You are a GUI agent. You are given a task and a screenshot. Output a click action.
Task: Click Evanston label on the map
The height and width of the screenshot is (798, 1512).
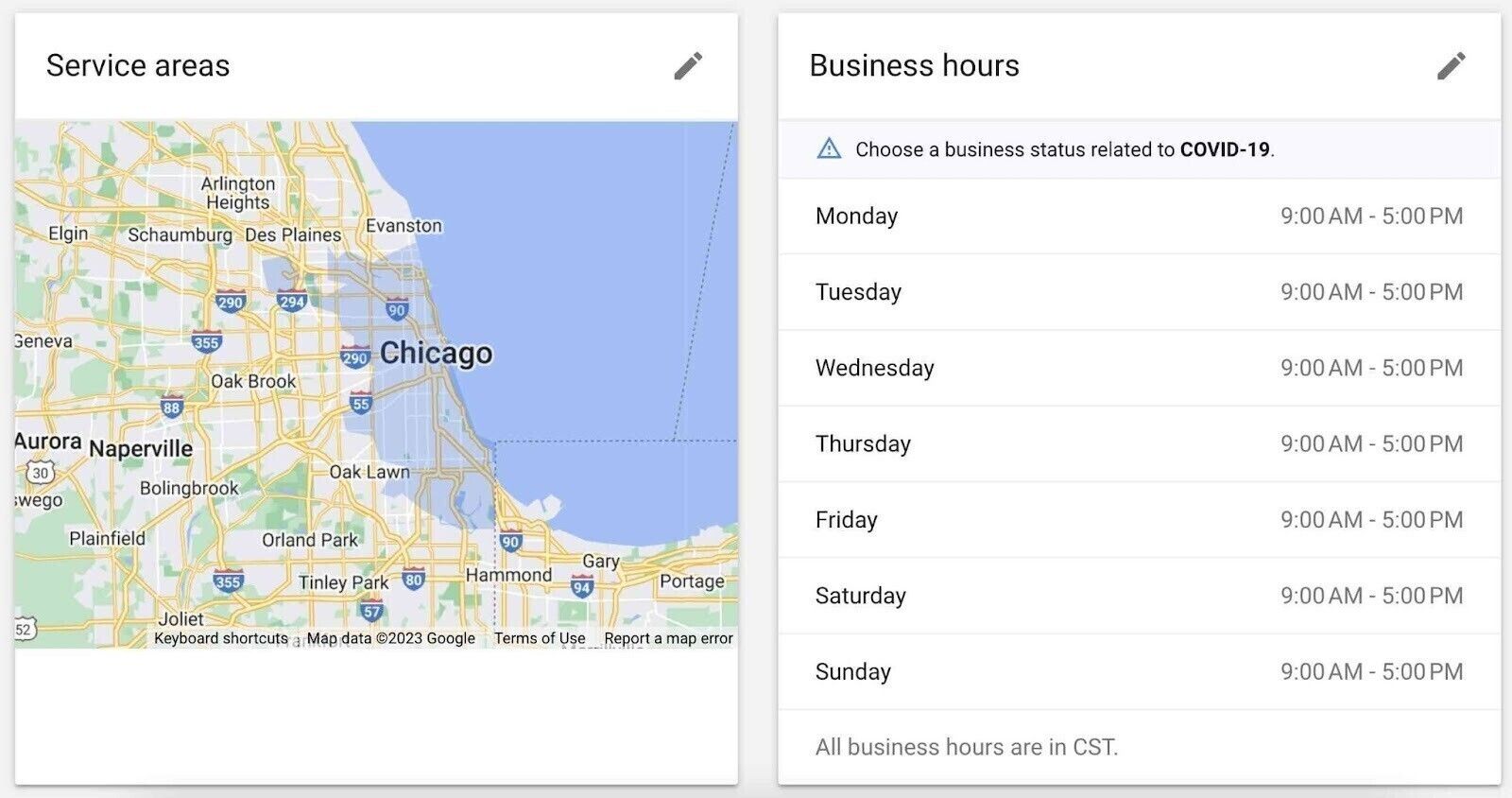click(404, 226)
